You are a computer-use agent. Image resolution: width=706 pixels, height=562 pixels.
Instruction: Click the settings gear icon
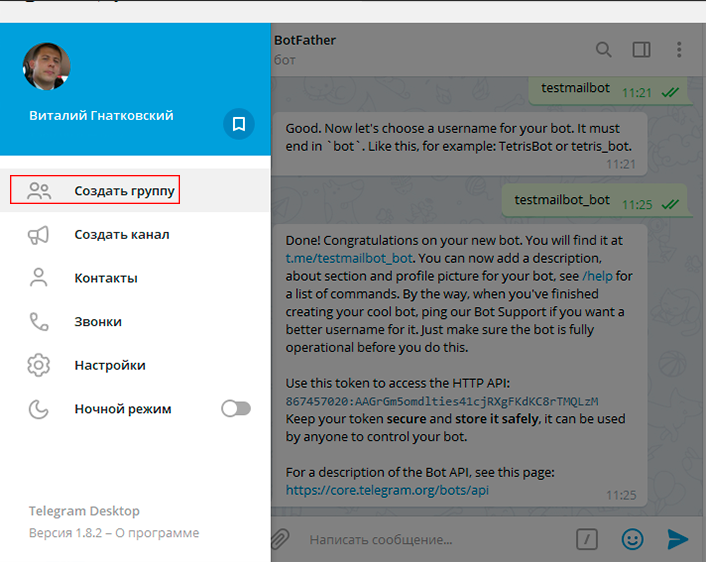[x=39, y=365]
